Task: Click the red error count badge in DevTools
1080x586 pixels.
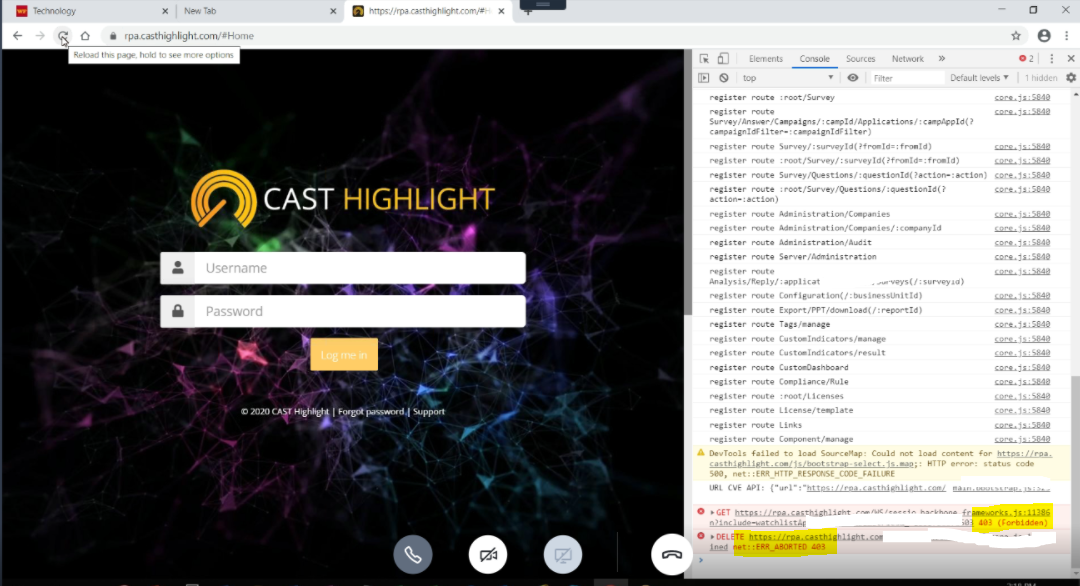Action: tap(1026, 59)
